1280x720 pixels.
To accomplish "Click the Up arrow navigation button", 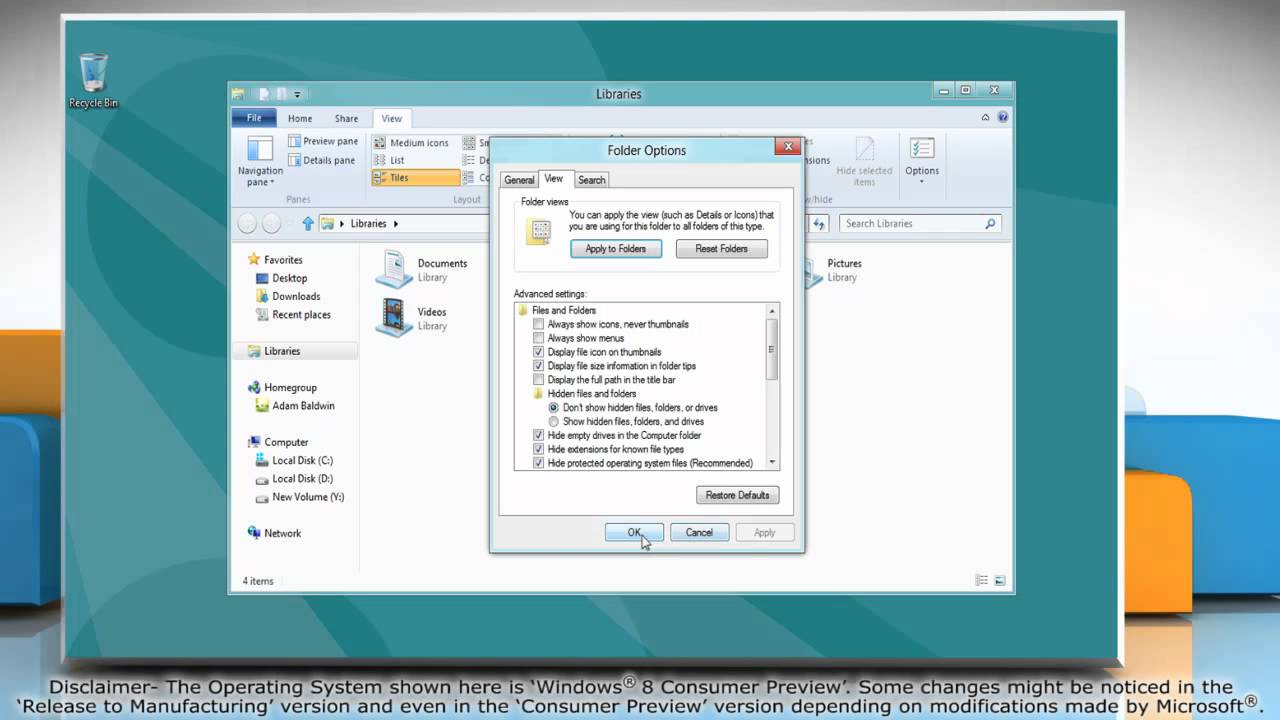I will 307,224.
